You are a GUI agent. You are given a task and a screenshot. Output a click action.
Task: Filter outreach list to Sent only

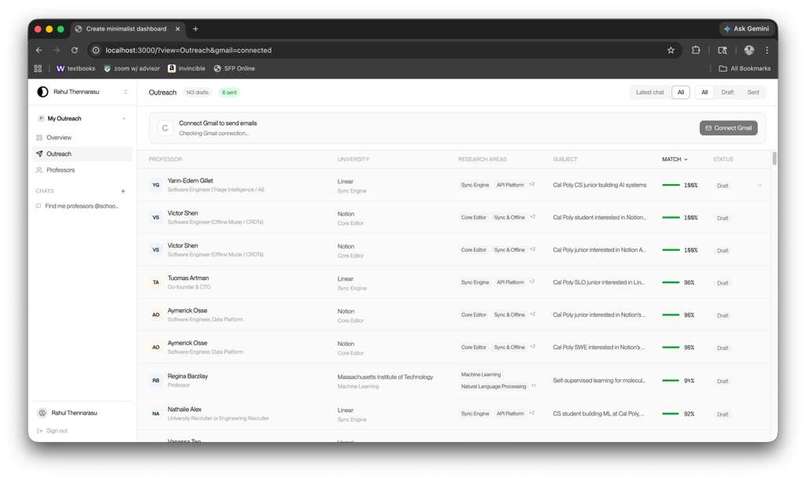coord(753,93)
